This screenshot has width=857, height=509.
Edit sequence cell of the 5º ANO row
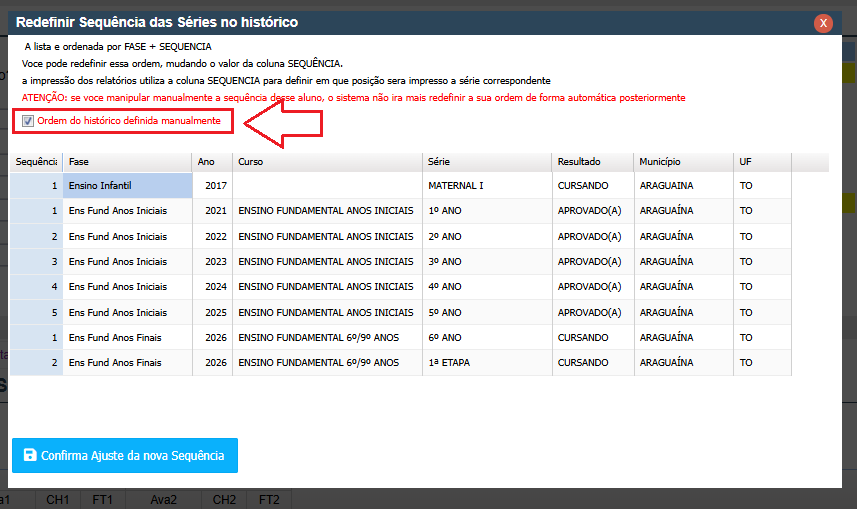click(37, 312)
